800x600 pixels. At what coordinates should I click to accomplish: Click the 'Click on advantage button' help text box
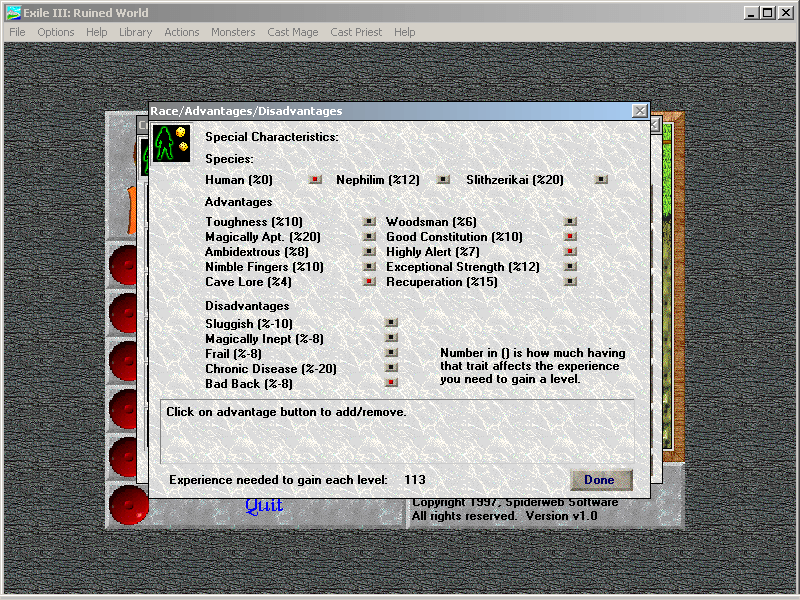pyautogui.click(x=397, y=432)
